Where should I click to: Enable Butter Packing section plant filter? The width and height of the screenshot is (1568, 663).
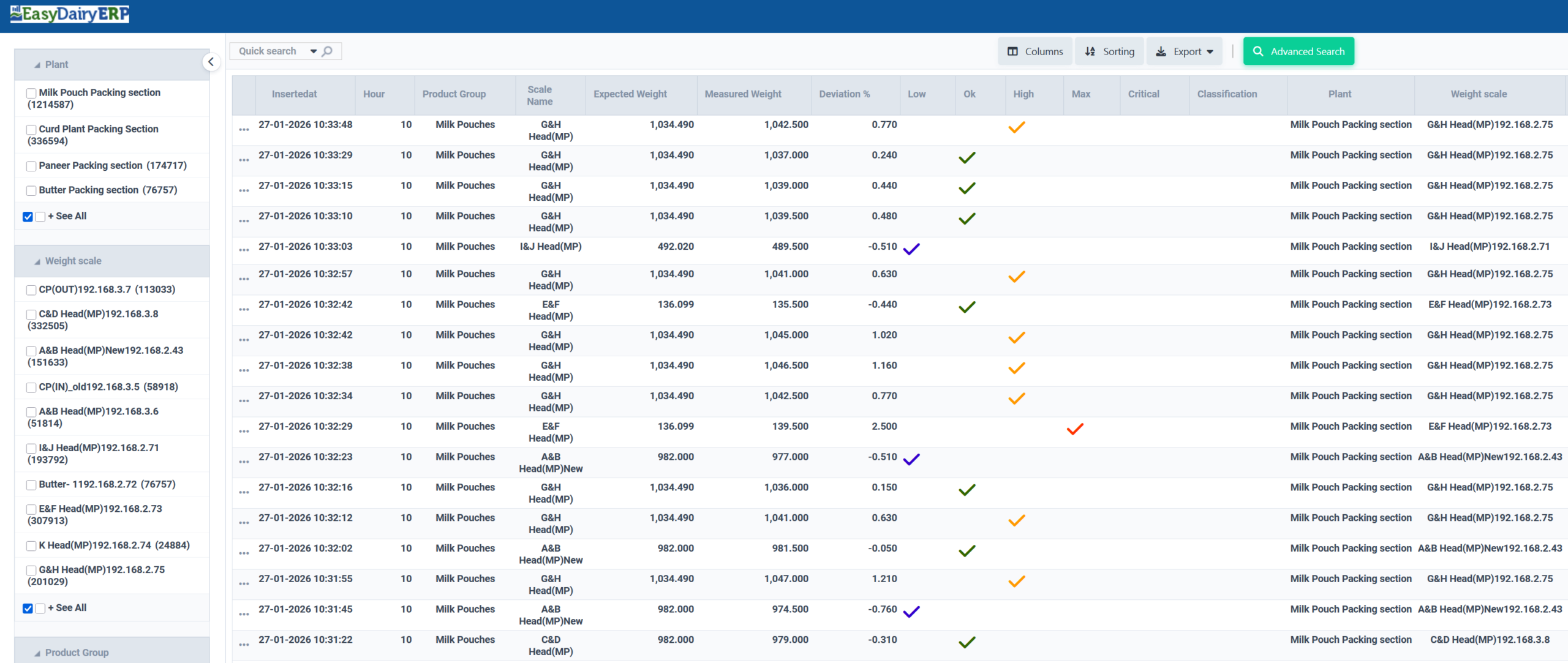coord(31,190)
